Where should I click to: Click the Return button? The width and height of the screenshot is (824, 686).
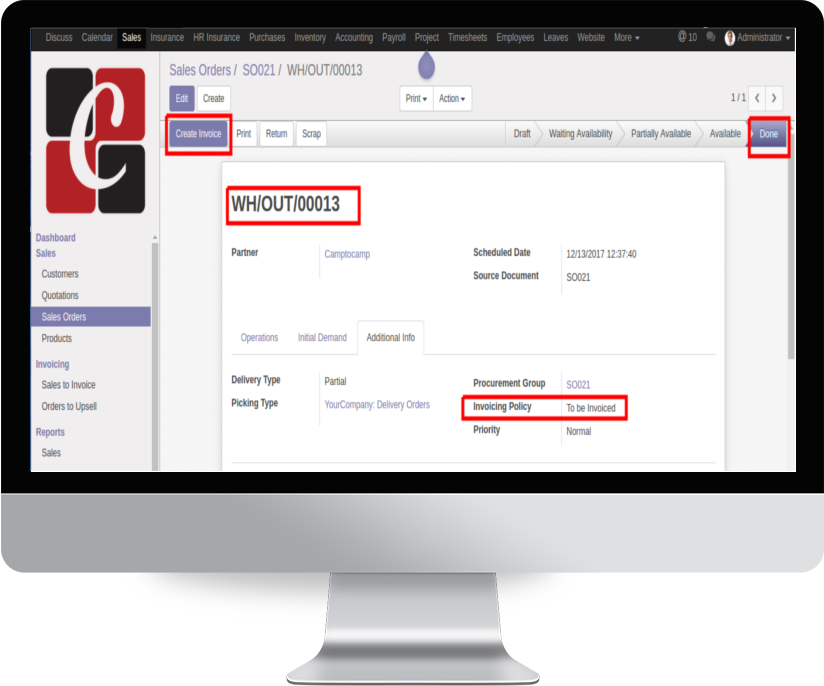[276, 134]
